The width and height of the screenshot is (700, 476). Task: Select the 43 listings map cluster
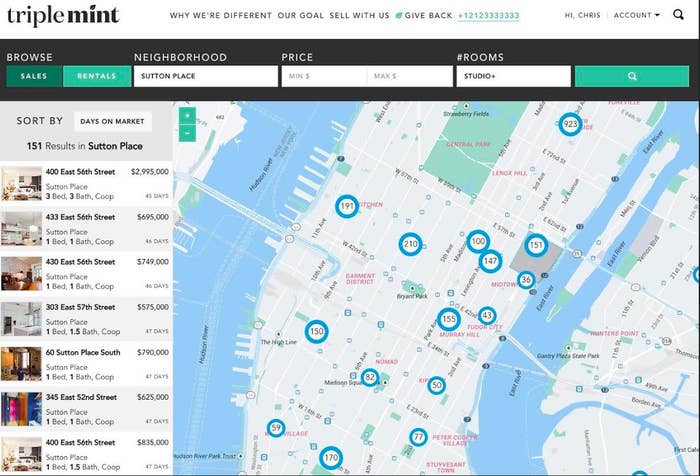487,316
